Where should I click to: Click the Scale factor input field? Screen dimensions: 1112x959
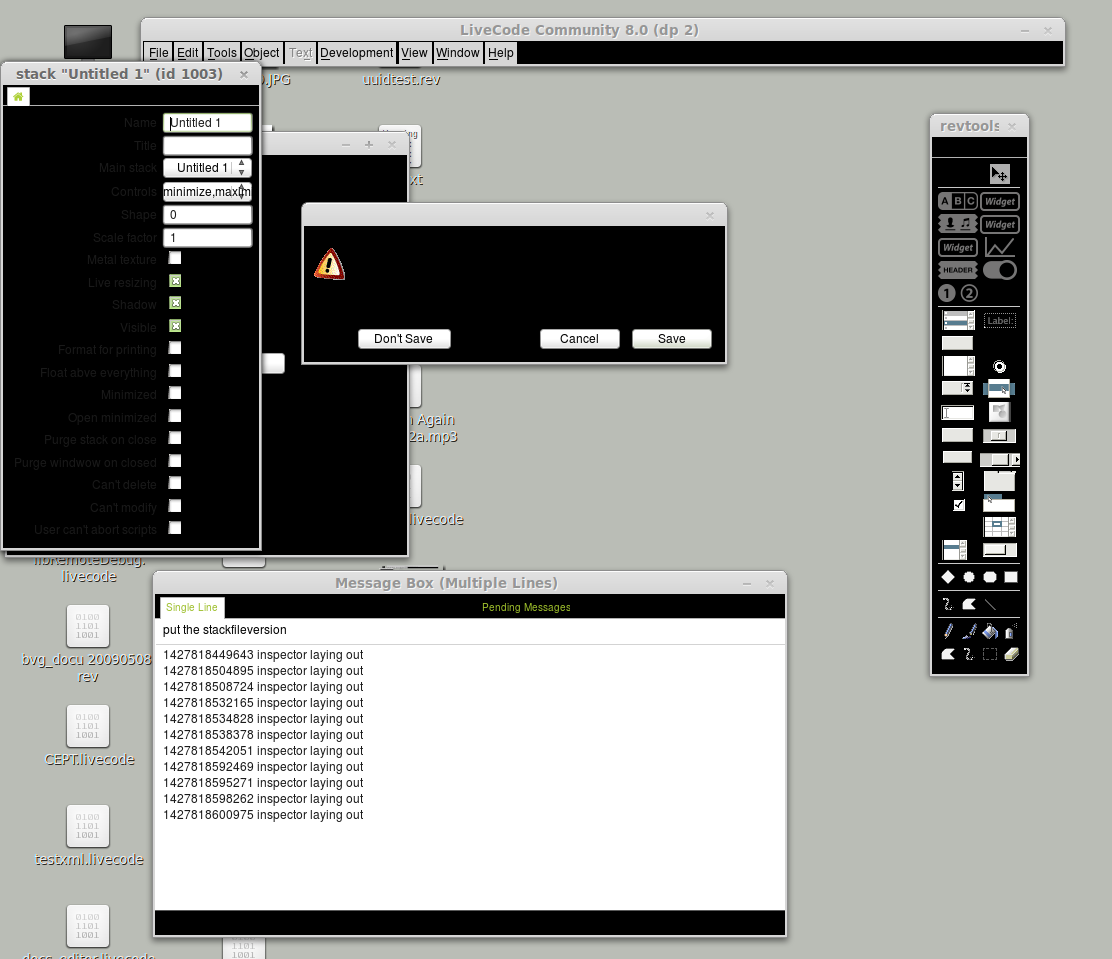pos(207,237)
